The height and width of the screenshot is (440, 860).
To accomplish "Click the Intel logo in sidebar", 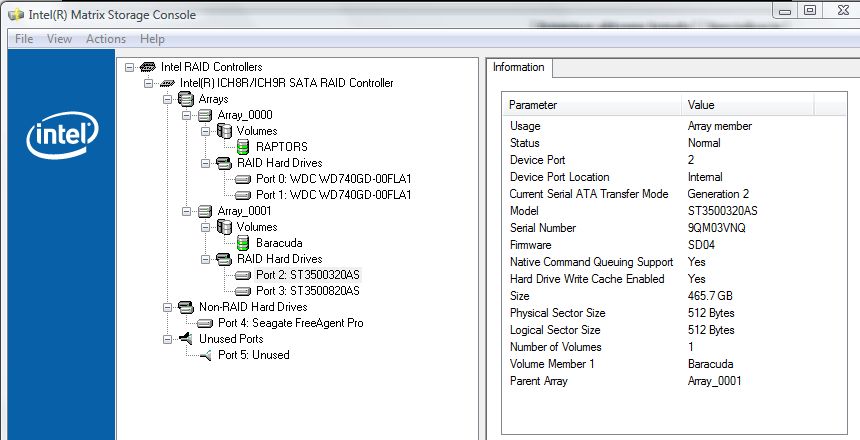I will (62, 135).
